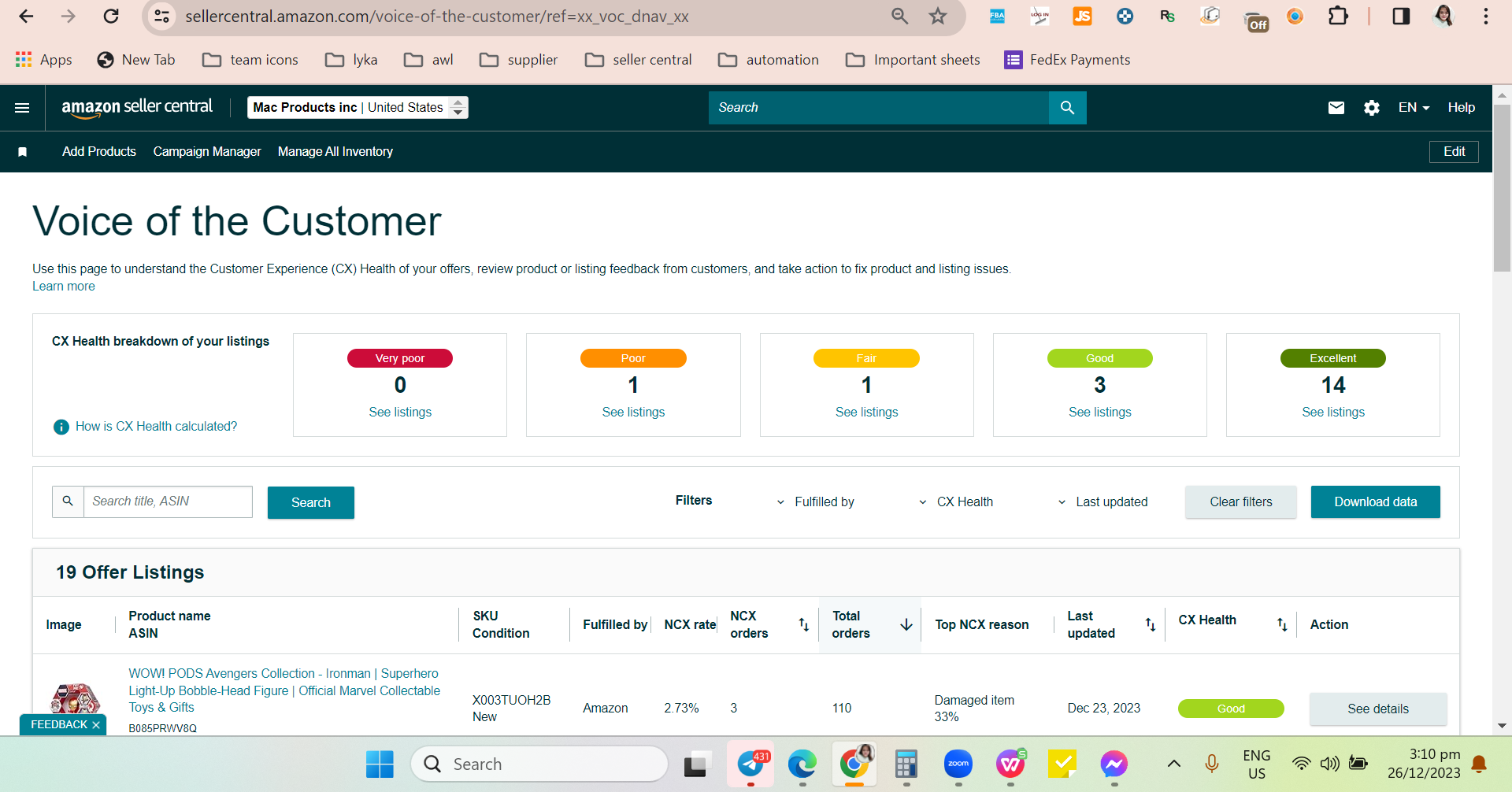
Task: See listings under Excellent
Action: [x=1333, y=413]
